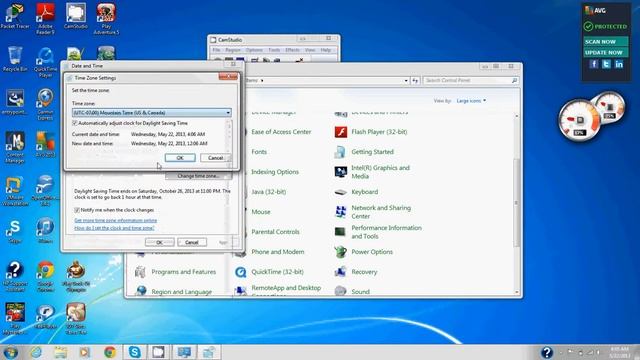Image resolution: width=640 pixels, height=360 pixels.
Task: Click OK in Date and Time dialog
Action: pos(160,242)
